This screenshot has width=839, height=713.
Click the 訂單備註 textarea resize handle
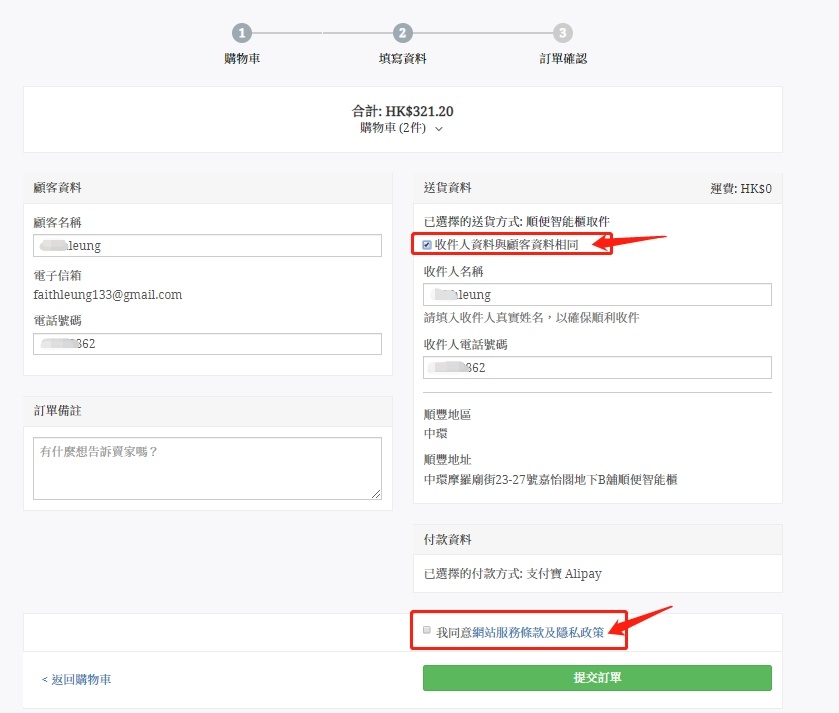(x=376, y=493)
